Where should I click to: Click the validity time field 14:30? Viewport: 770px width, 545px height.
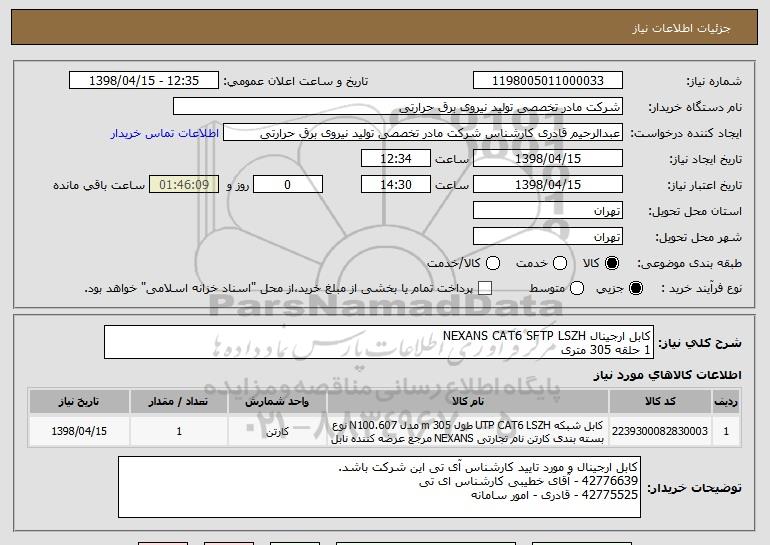point(396,185)
